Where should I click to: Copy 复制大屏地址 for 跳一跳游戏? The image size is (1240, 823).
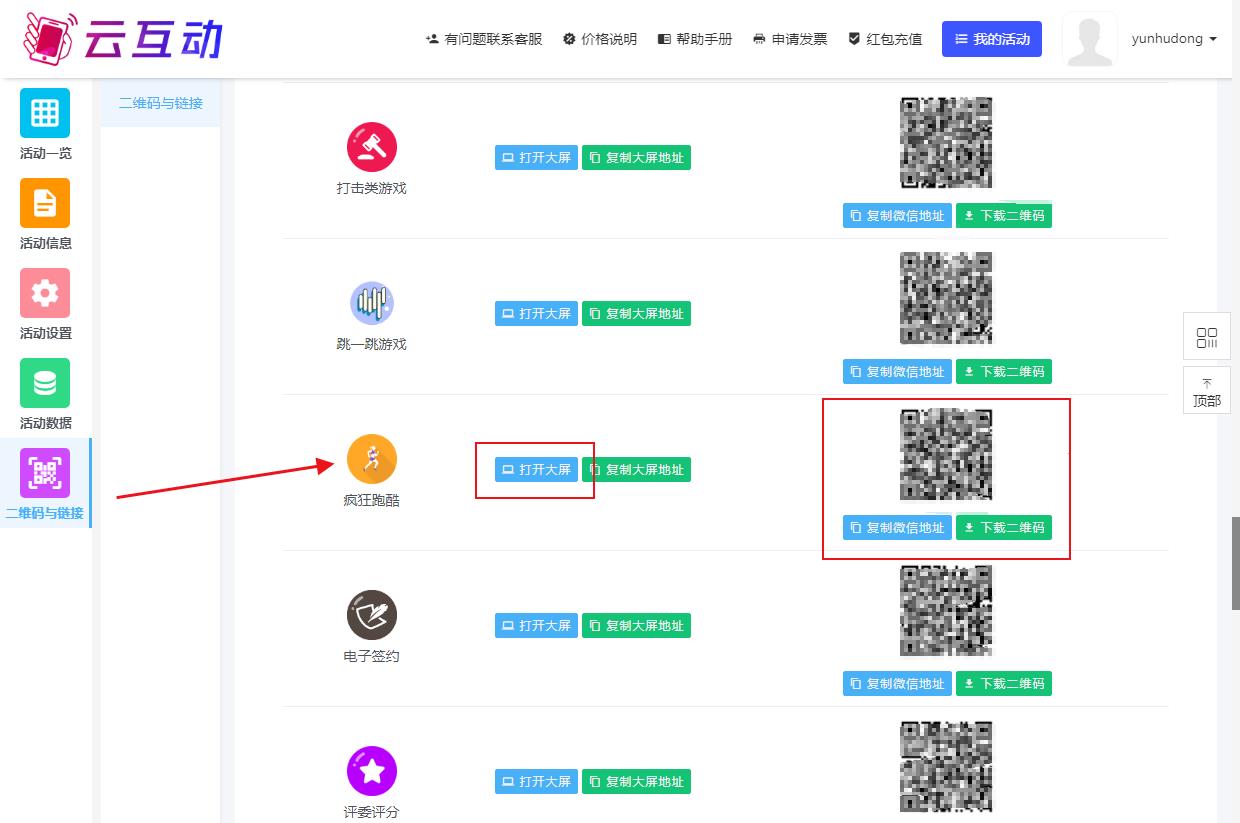point(637,314)
